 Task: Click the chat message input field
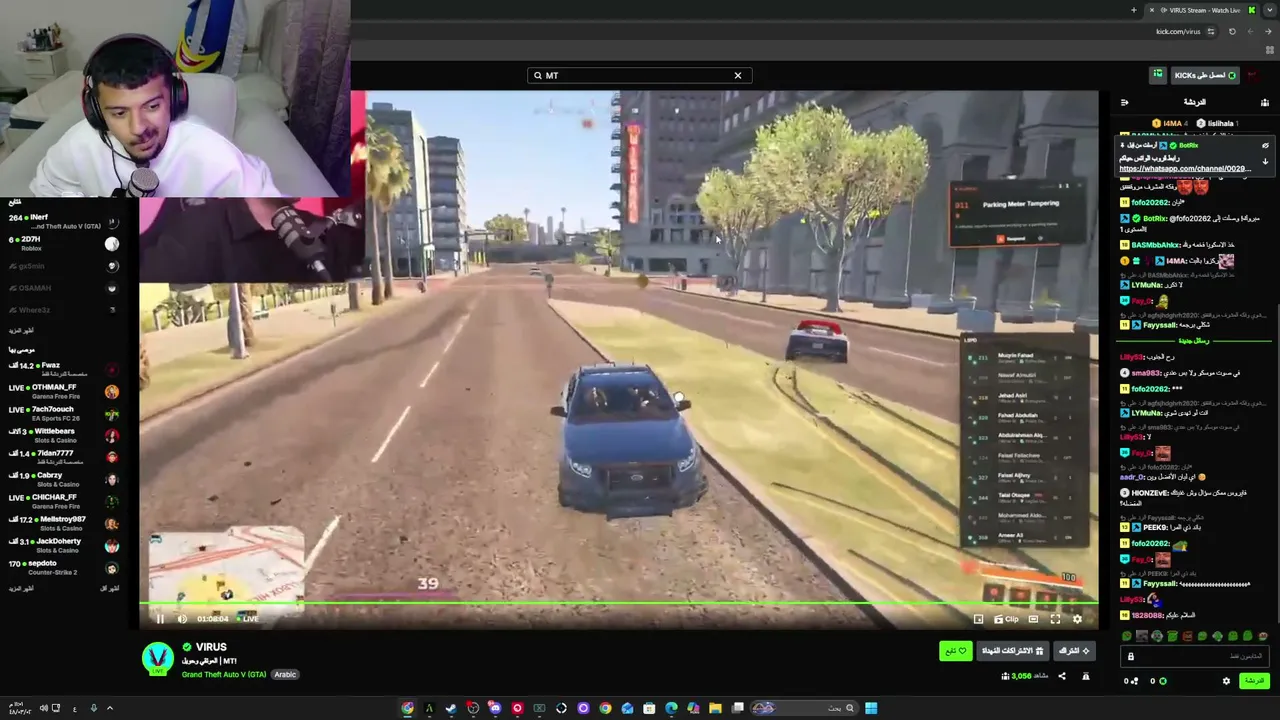[x=1196, y=656]
